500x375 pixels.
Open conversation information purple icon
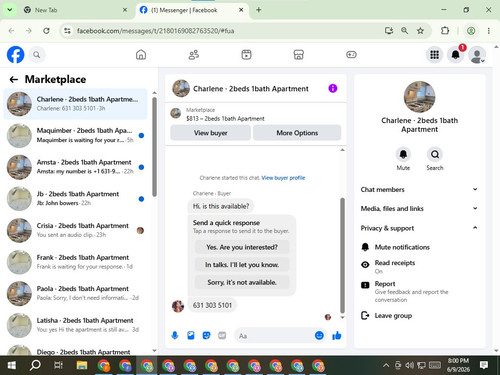333,88
